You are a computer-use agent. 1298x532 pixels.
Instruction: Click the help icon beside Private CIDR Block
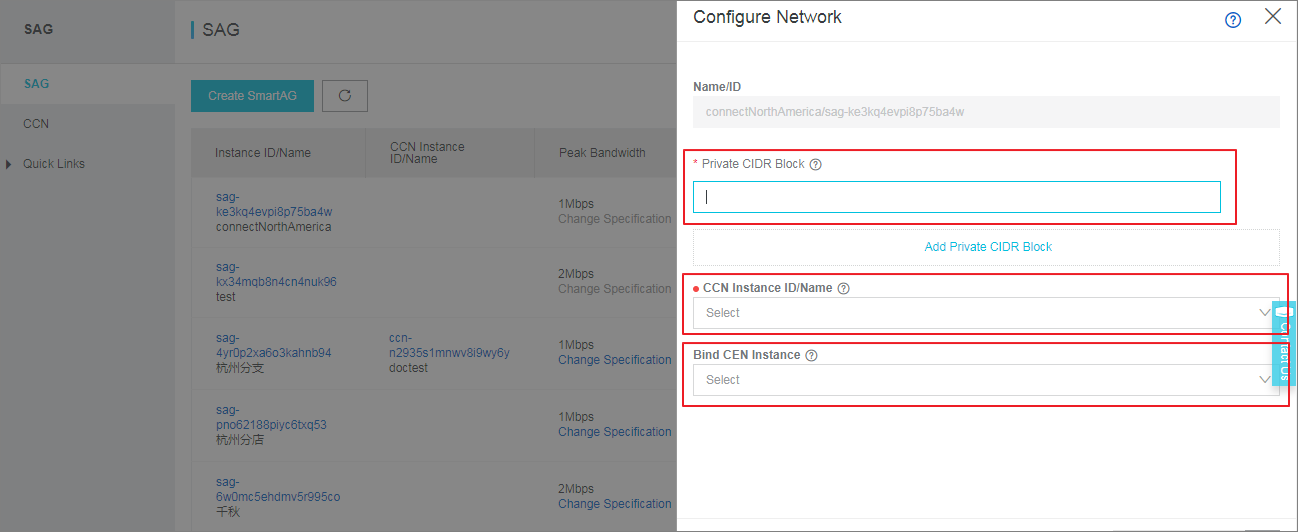tap(815, 164)
